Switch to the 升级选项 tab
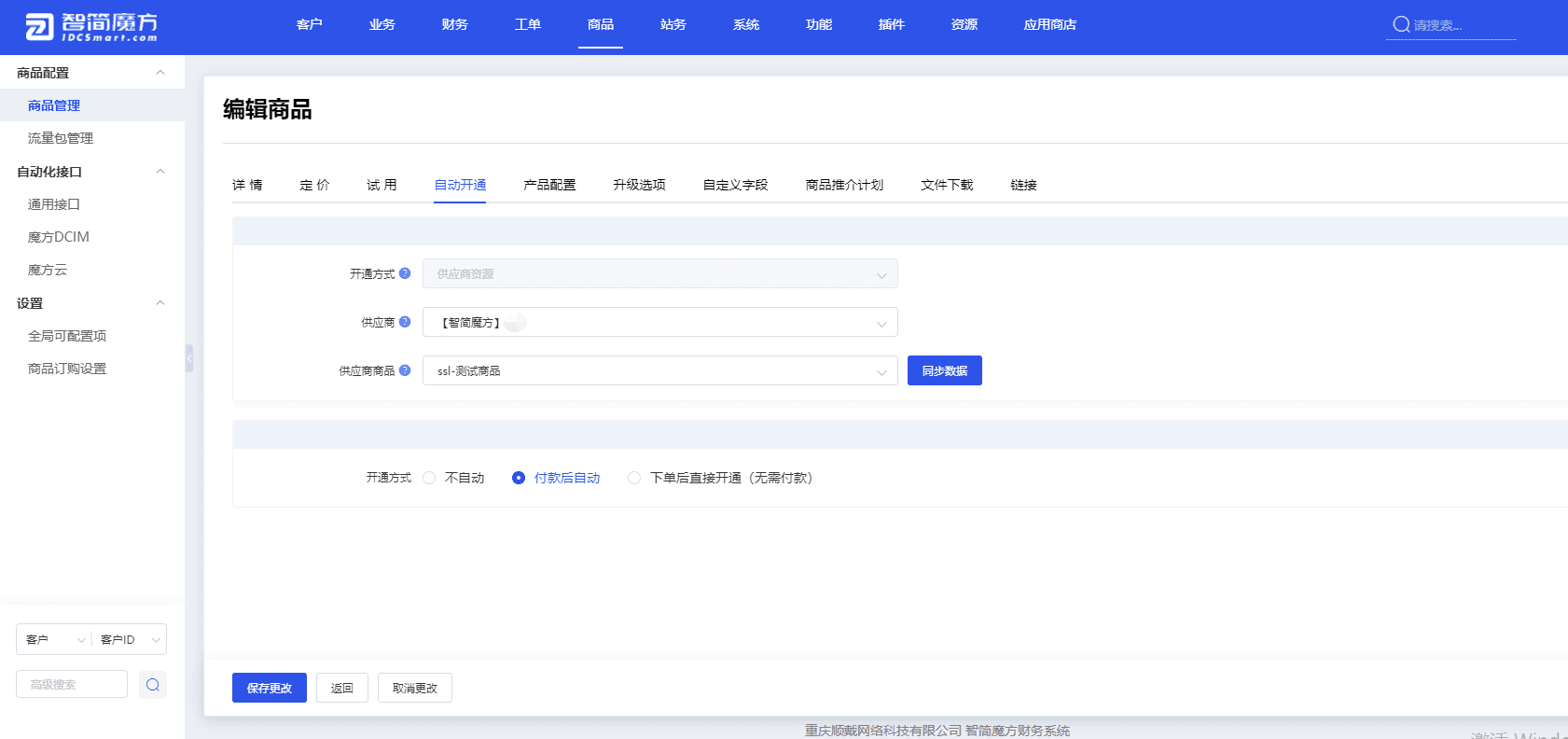The image size is (1568, 739). pyautogui.click(x=639, y=185)
